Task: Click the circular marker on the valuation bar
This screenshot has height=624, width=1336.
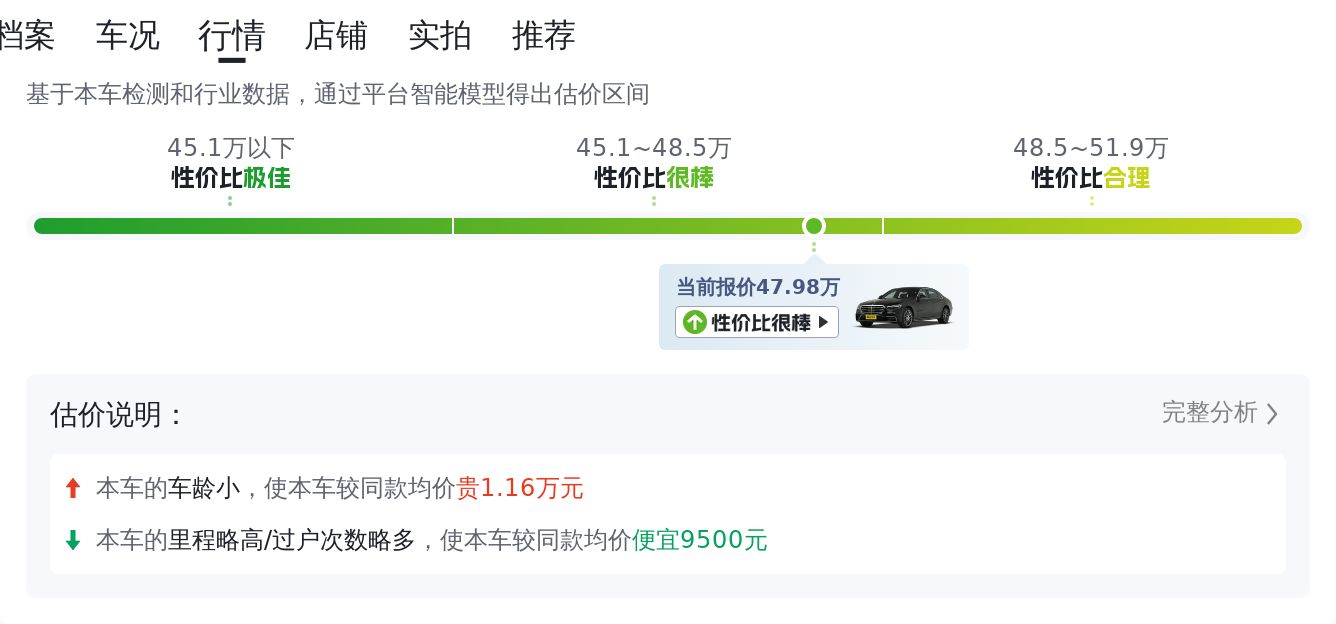Action: 814,226
